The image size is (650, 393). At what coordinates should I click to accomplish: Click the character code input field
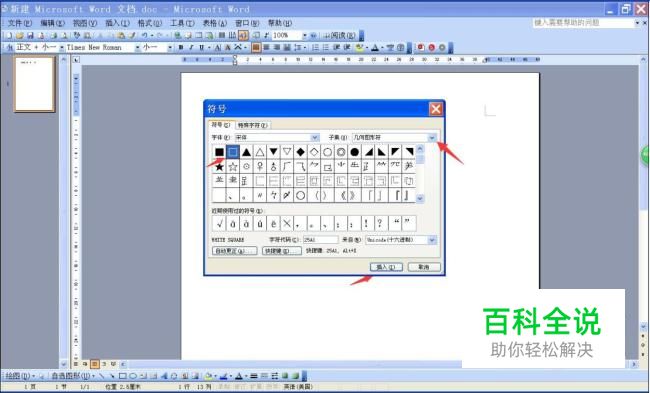click(x=320, y=240)
